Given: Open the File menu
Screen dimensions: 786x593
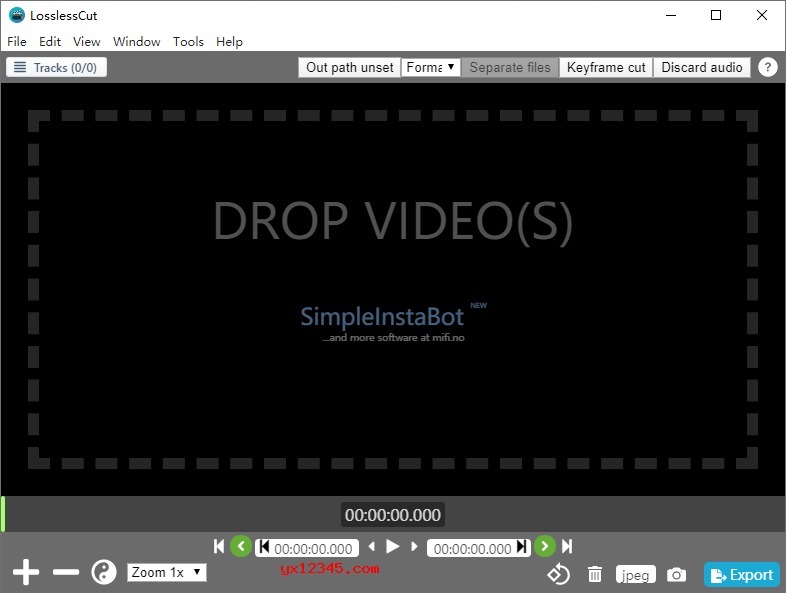Looking at the screenshot, I should tap(16, 41).
